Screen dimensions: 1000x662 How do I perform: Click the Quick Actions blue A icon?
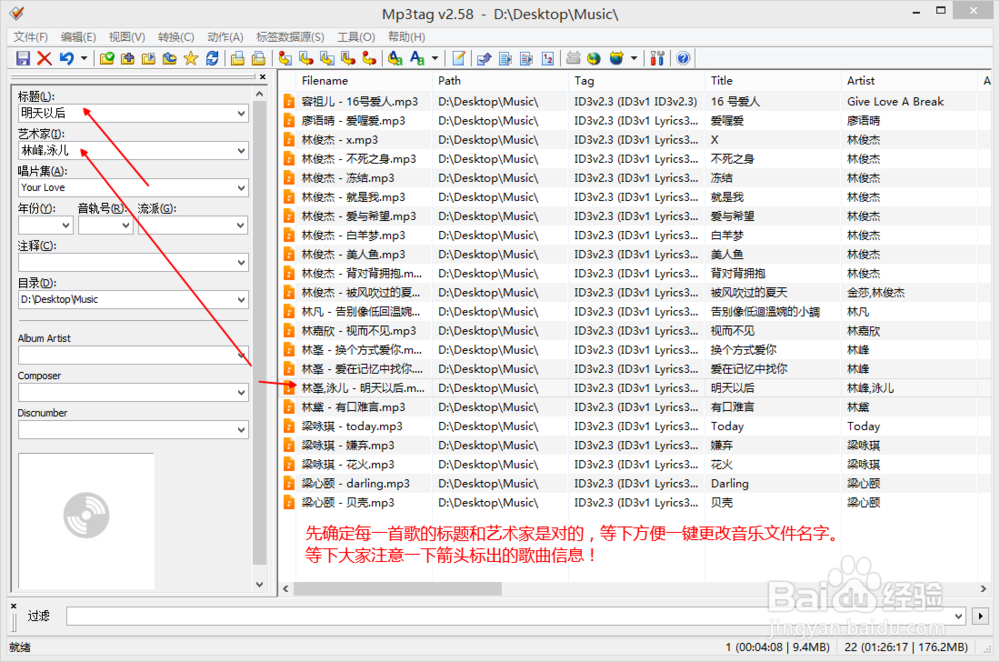coord(417,59)
